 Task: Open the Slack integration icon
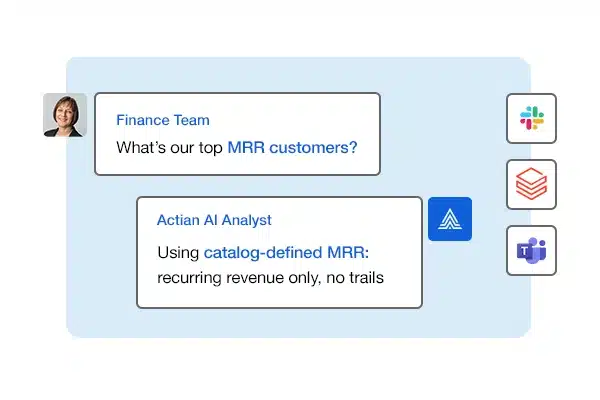pos(531,119)
